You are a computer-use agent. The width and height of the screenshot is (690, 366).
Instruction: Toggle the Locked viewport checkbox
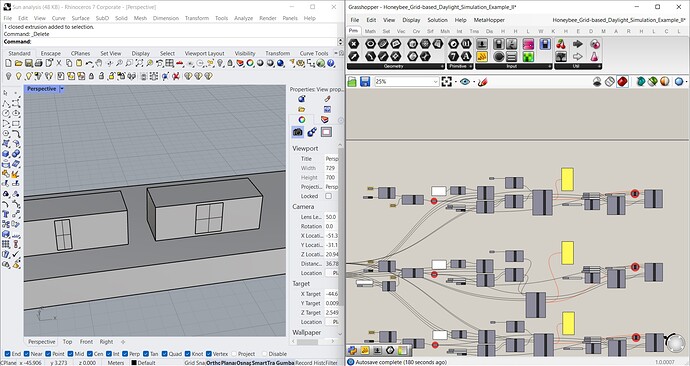click(328, 196)
